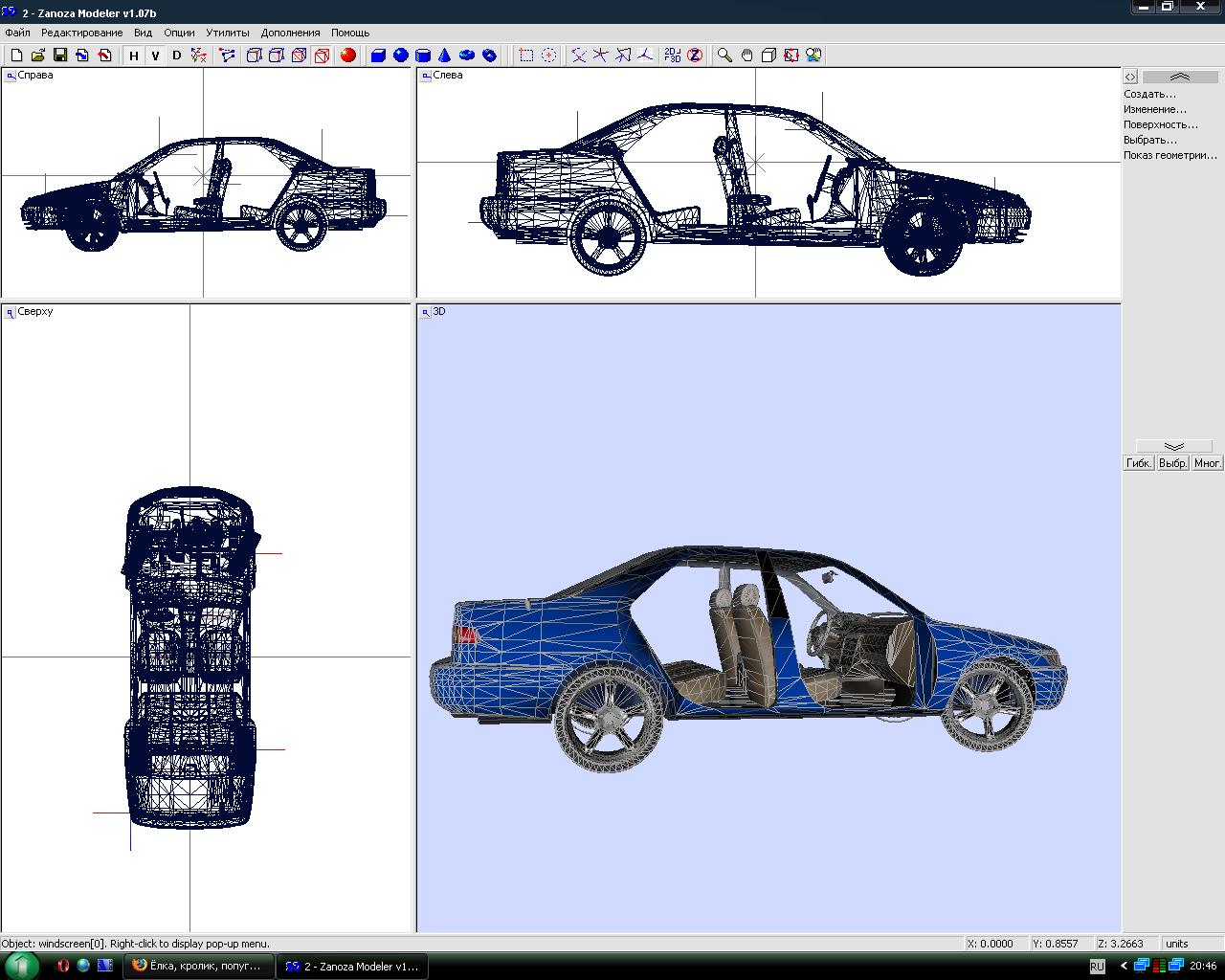Click the 2D/3D switch icon
The width and height of the screenshot is (1225, 980).
673,56
